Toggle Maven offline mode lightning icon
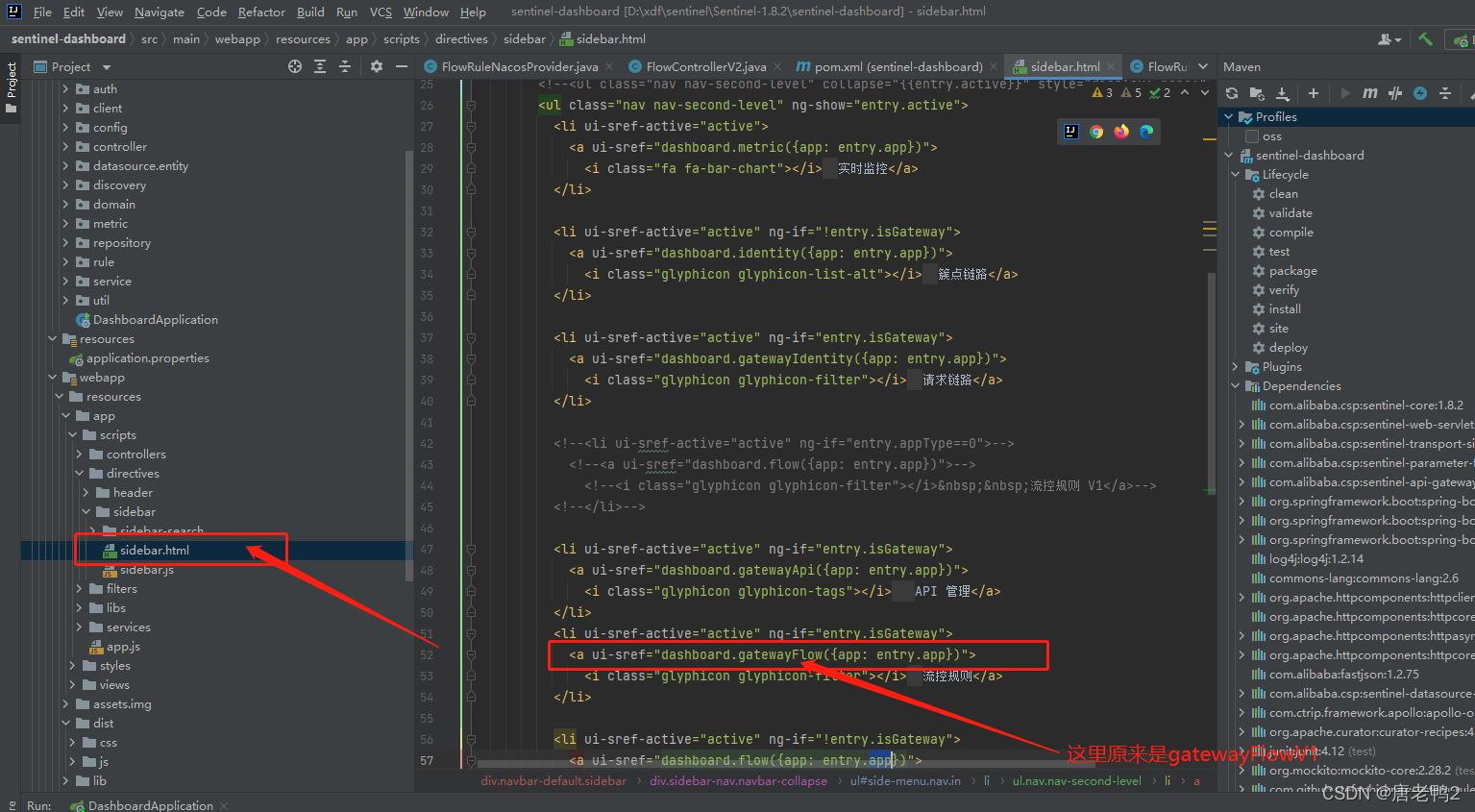Screen dimensions: 1475x812 tap(1420, 93)
